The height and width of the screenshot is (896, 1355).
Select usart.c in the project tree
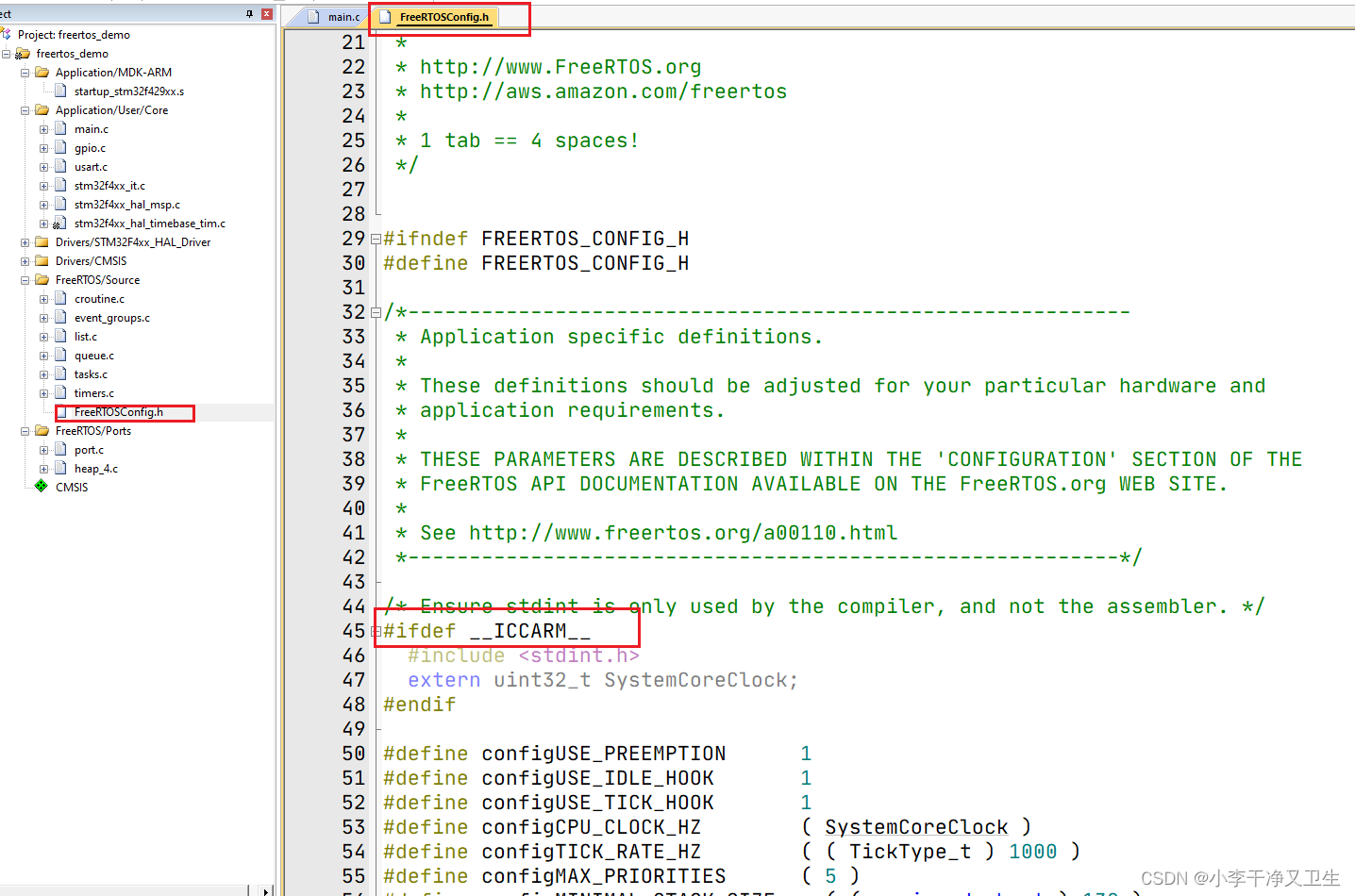92,167
